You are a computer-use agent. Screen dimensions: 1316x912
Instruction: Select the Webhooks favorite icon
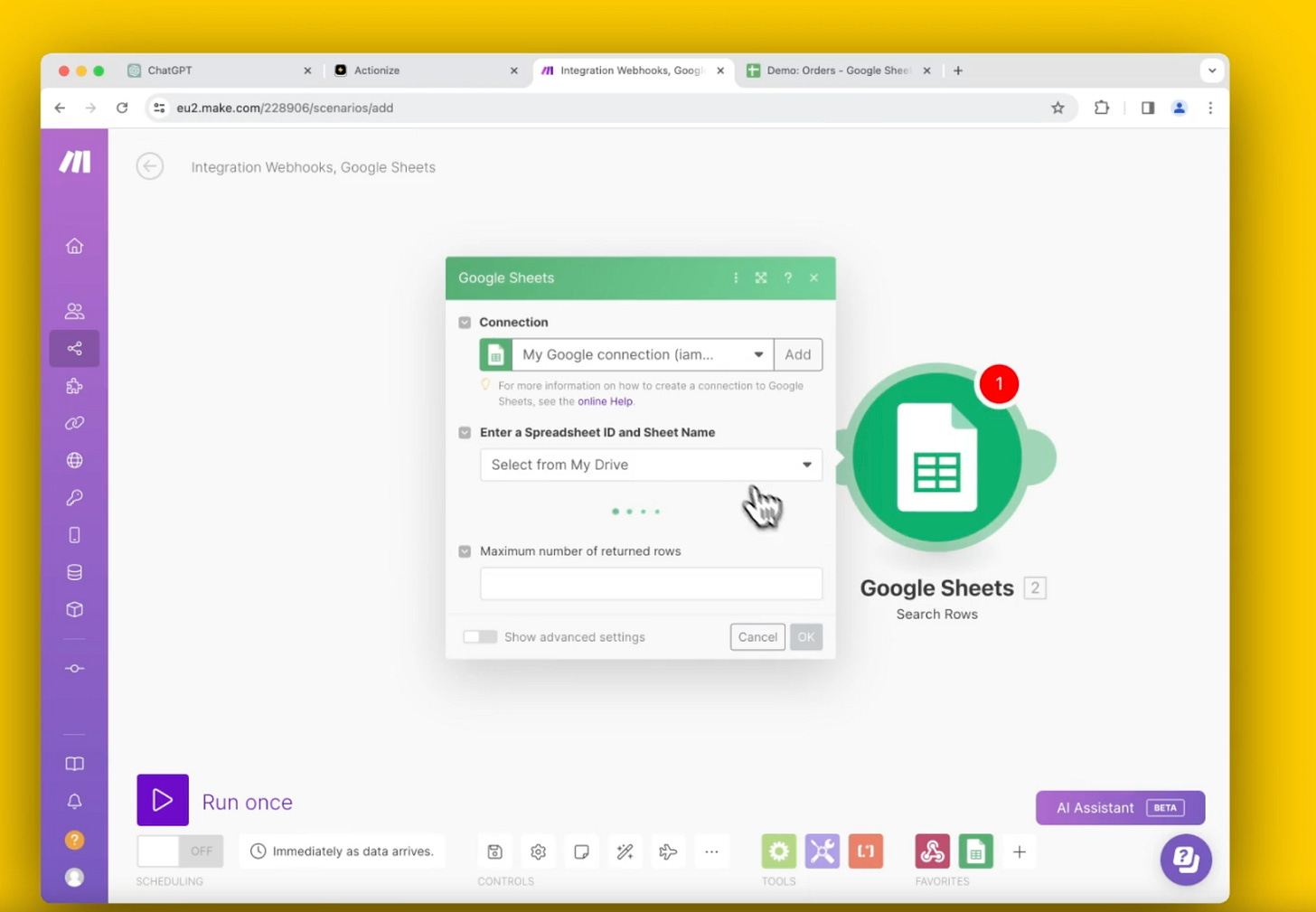tap(932, 851)
